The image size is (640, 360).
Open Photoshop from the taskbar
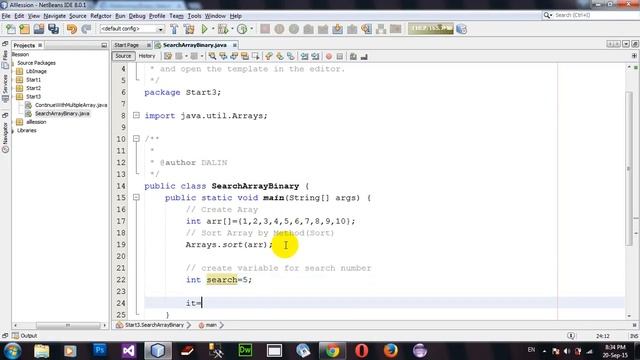point(100,351)
